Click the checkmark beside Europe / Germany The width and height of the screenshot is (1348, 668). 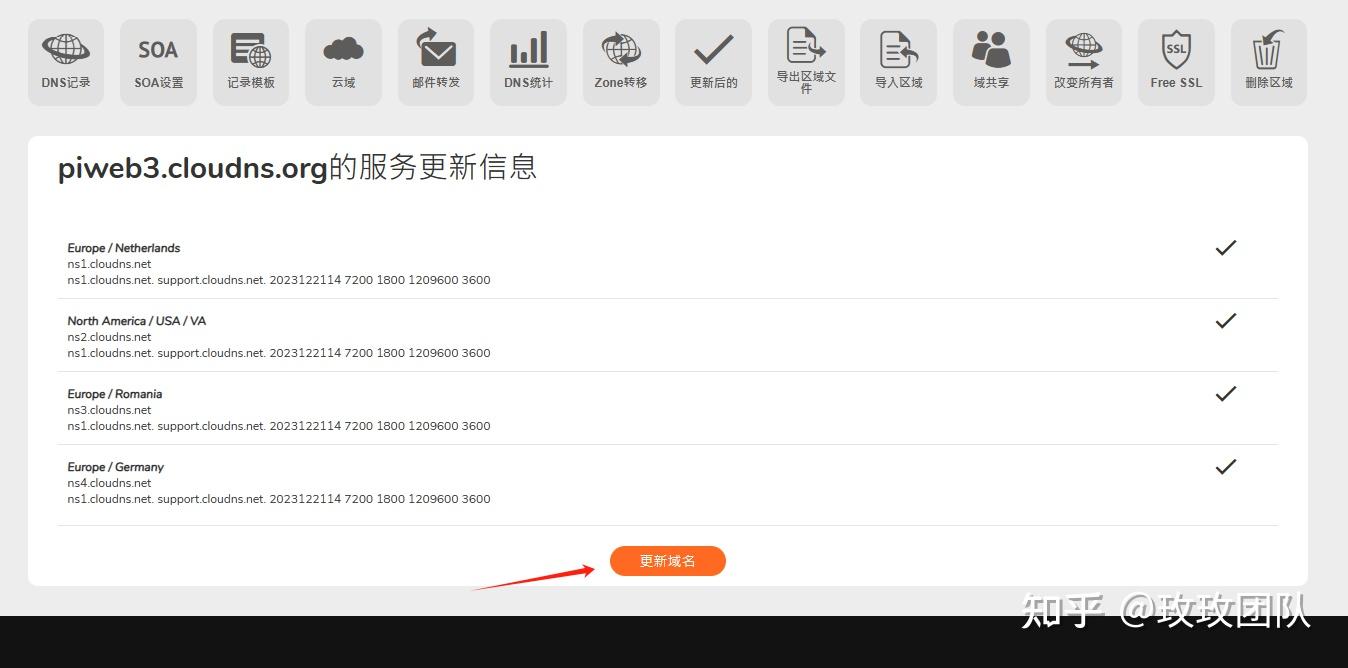pyautogui.click(x=1225, y=466)
